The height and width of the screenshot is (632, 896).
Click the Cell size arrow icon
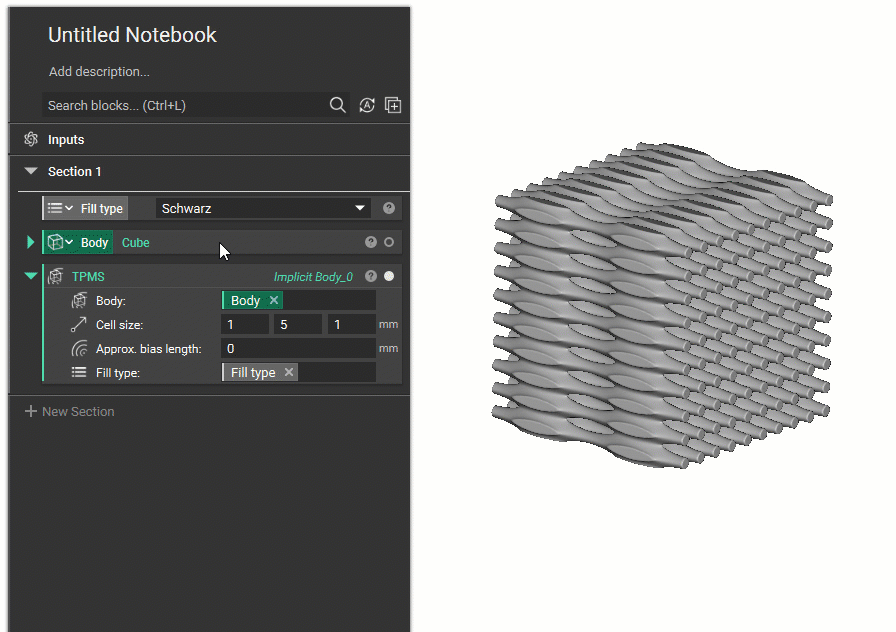(x=79, y=325)
